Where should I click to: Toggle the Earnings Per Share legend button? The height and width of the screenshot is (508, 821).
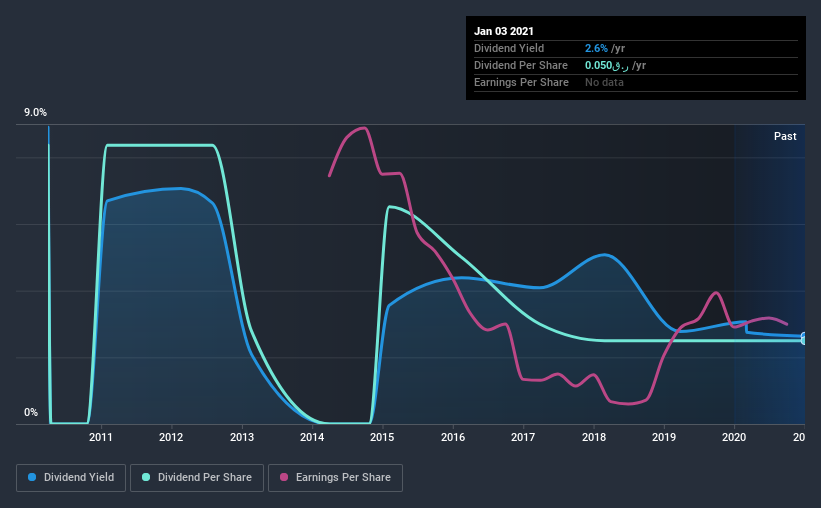pos(335,478)
